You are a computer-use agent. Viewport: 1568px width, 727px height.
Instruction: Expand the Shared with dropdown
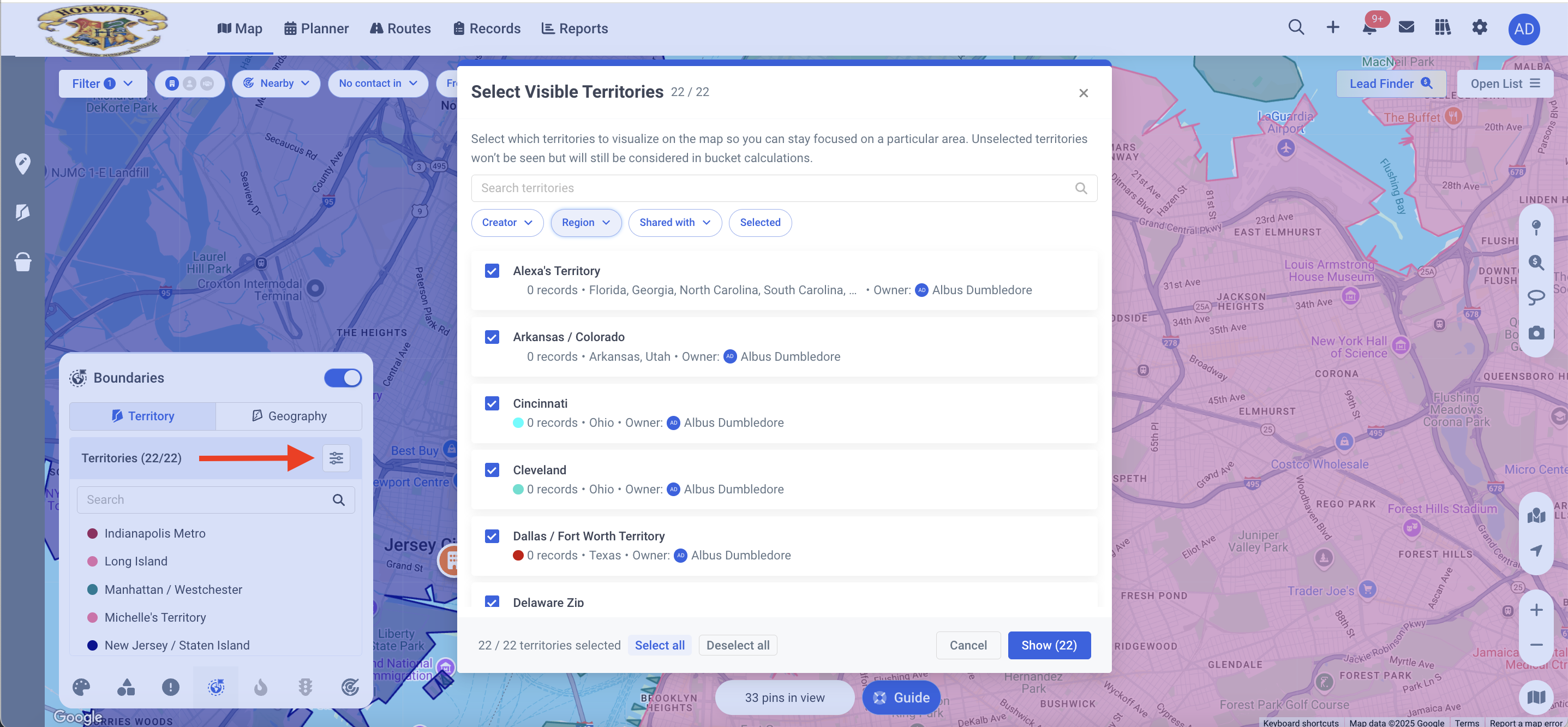(x=674, y=222)
